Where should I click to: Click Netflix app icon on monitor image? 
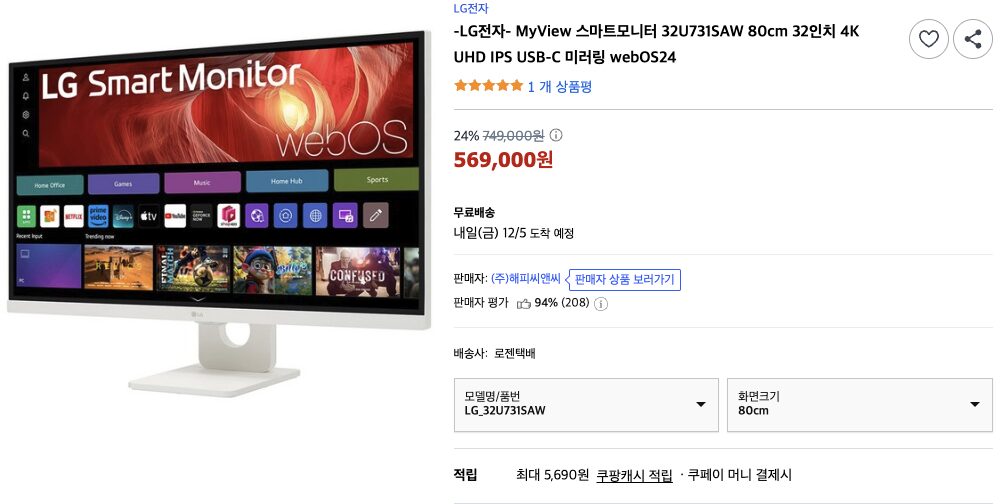coord(73,216)
